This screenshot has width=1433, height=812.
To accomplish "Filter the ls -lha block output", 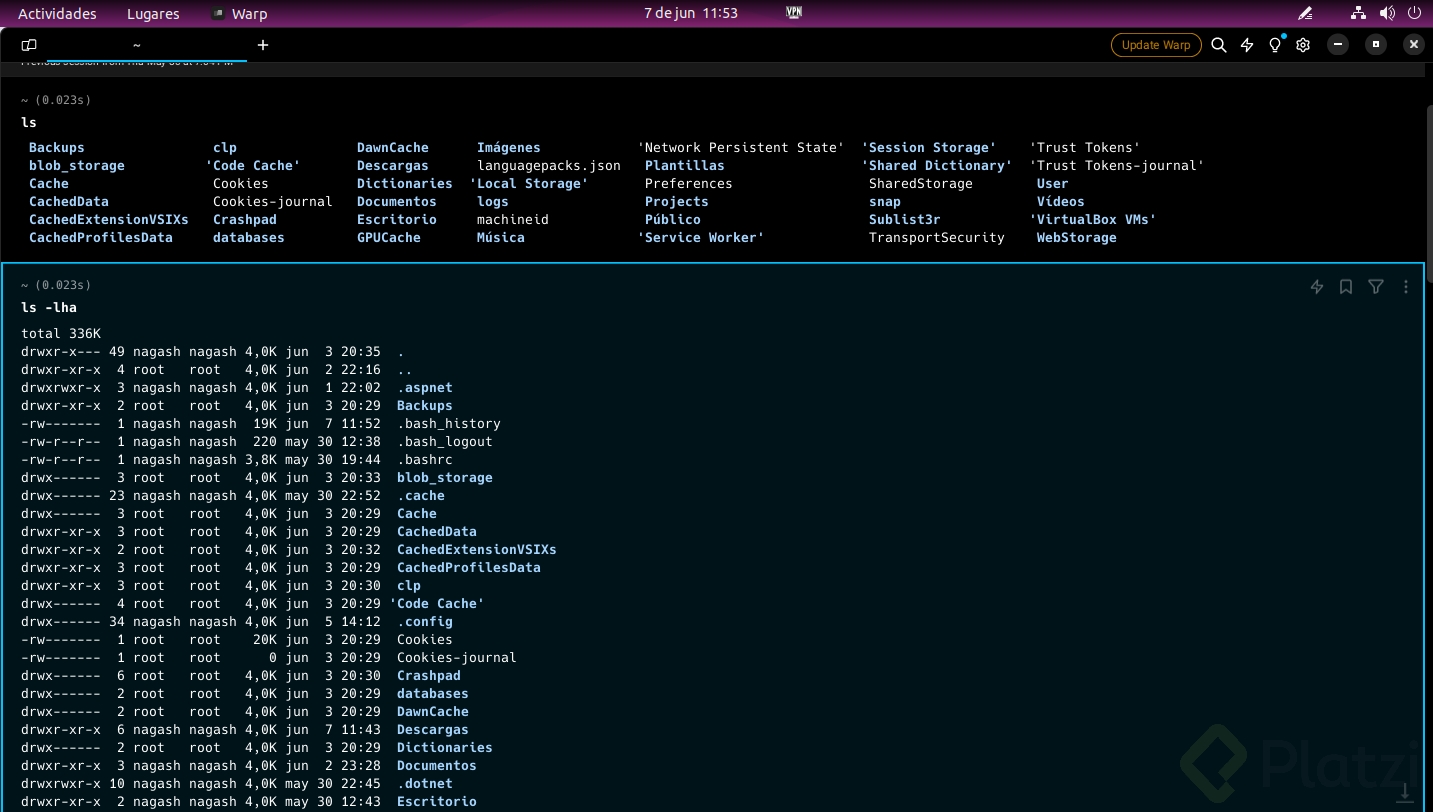I will click(1376, 287).
